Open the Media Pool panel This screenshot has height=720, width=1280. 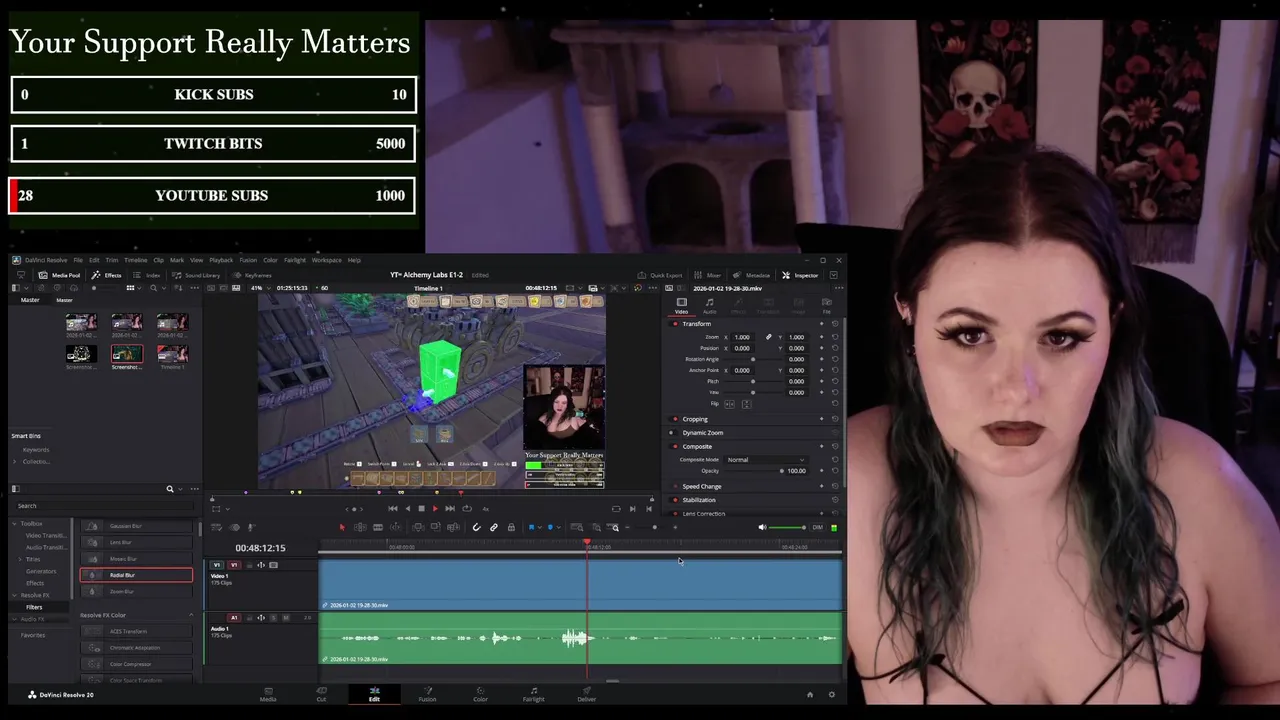[x=59, y=275]
